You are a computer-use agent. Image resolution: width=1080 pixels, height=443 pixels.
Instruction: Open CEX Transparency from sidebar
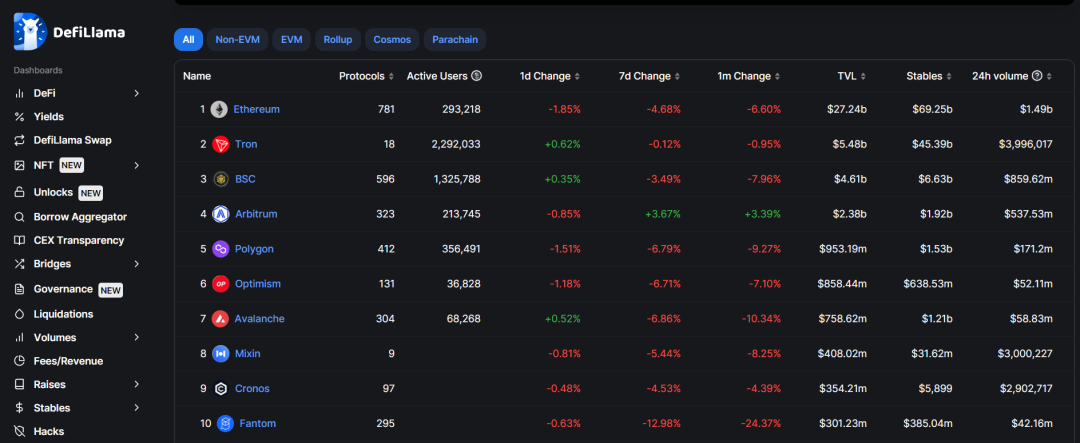[79, 240]
